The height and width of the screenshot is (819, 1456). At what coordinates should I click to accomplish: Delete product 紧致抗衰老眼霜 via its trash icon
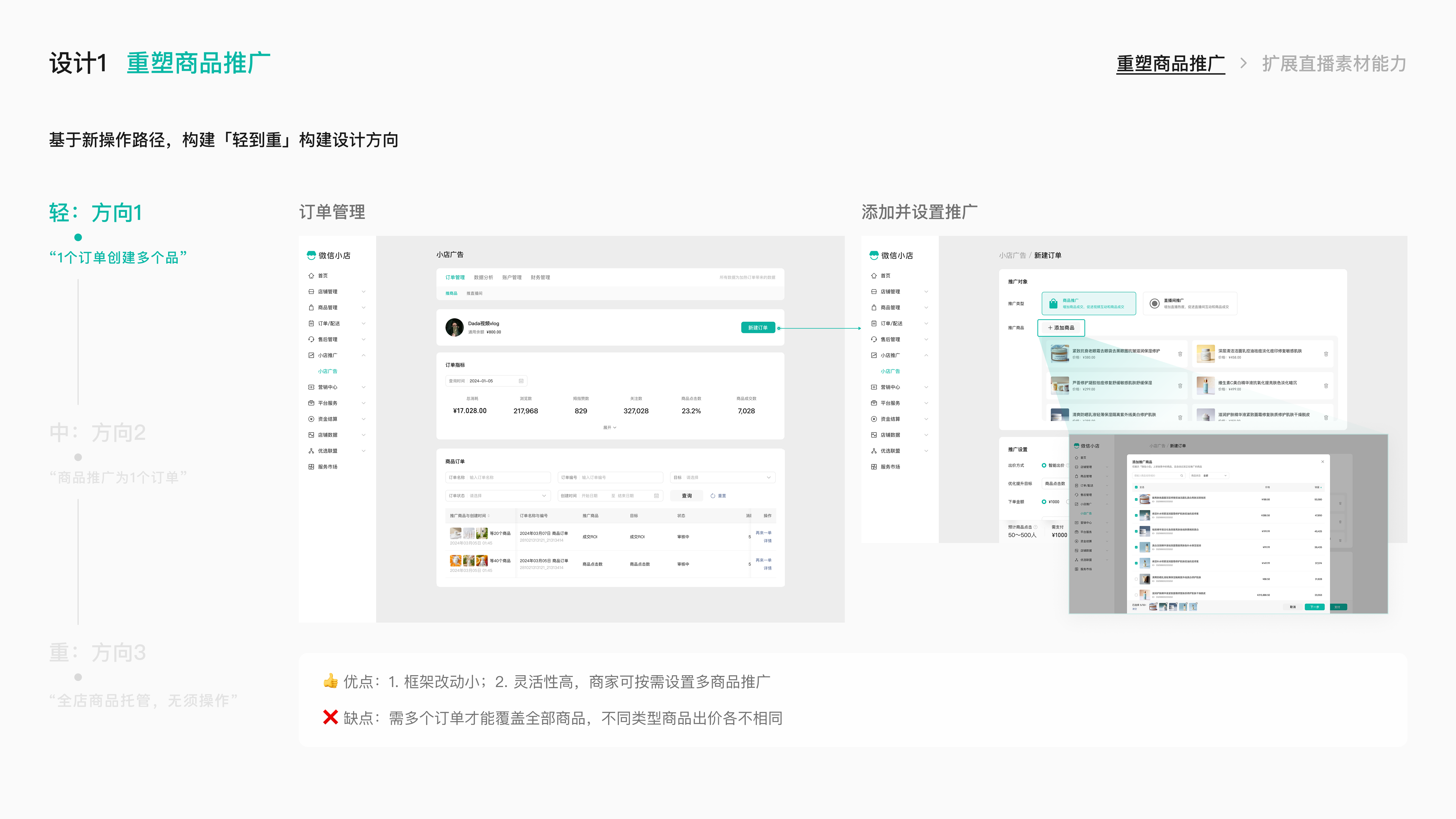click(1180, 354)
